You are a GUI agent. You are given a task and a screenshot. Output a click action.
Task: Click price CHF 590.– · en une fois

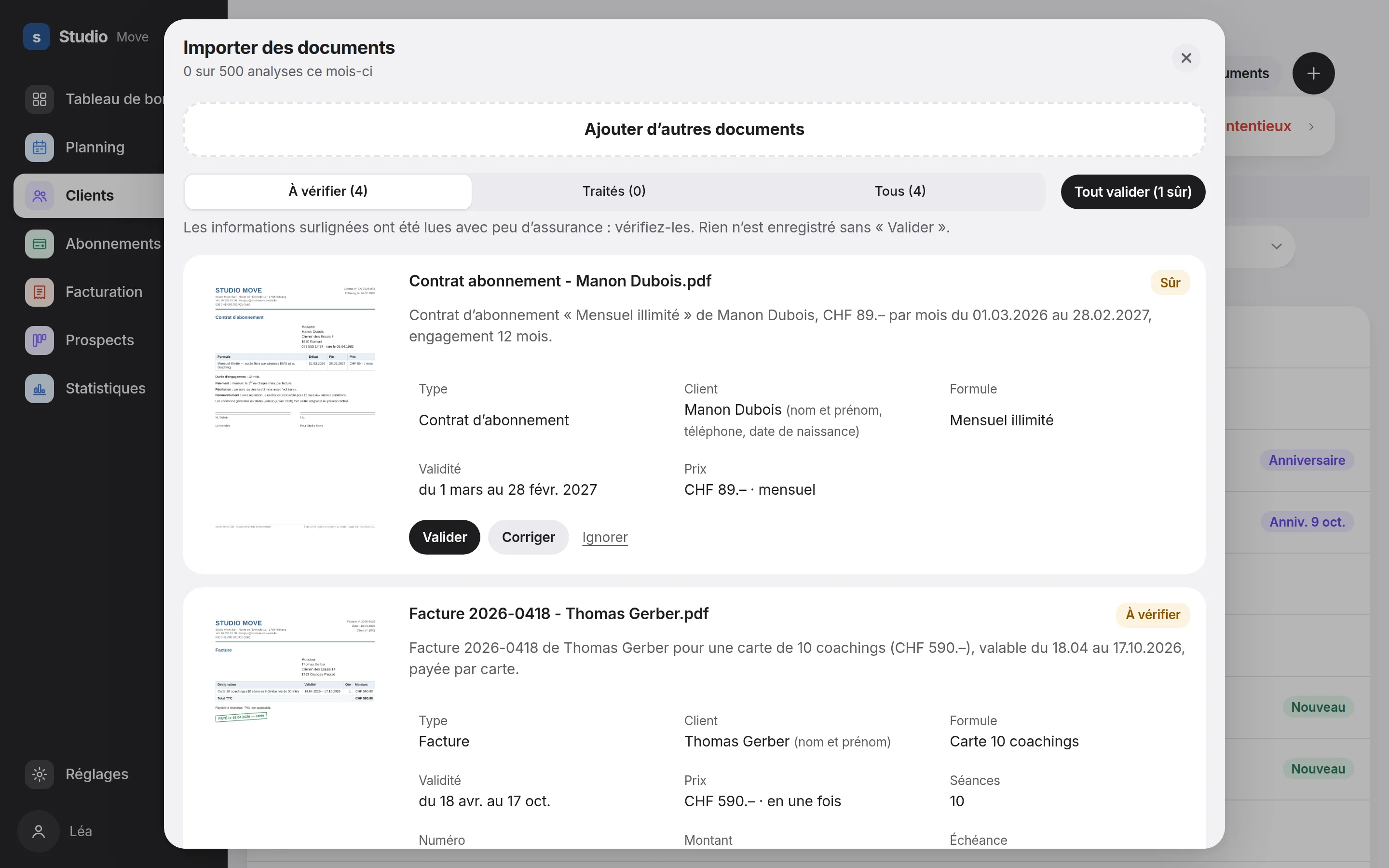click(762, 801)
